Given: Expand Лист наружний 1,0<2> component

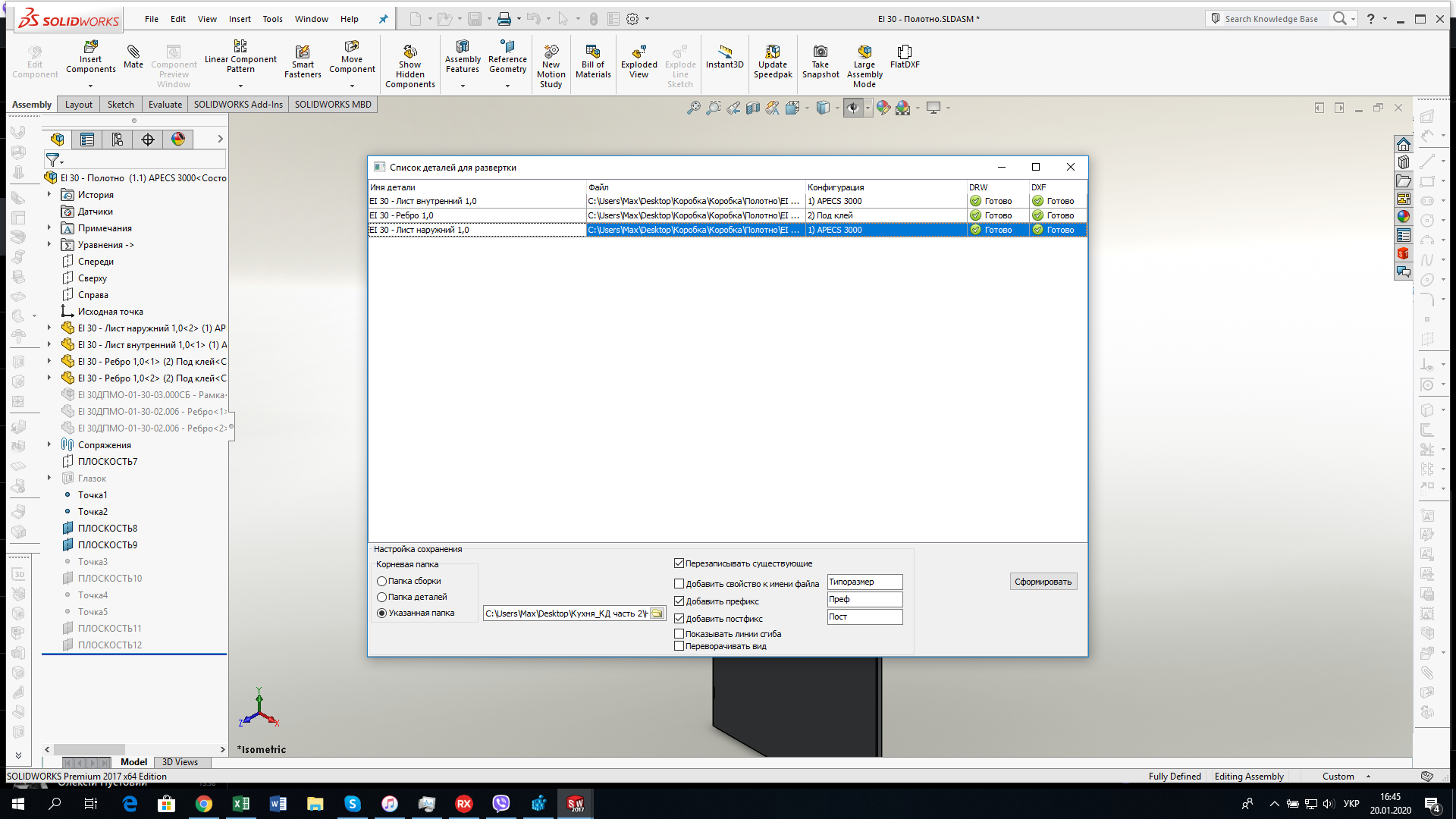Looking at the screenshot, I should coord(49,328).
